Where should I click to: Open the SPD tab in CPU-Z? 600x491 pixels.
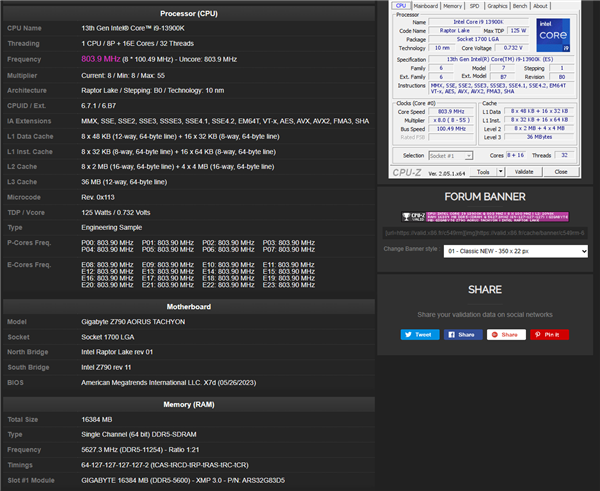click(x=474, y=6)
